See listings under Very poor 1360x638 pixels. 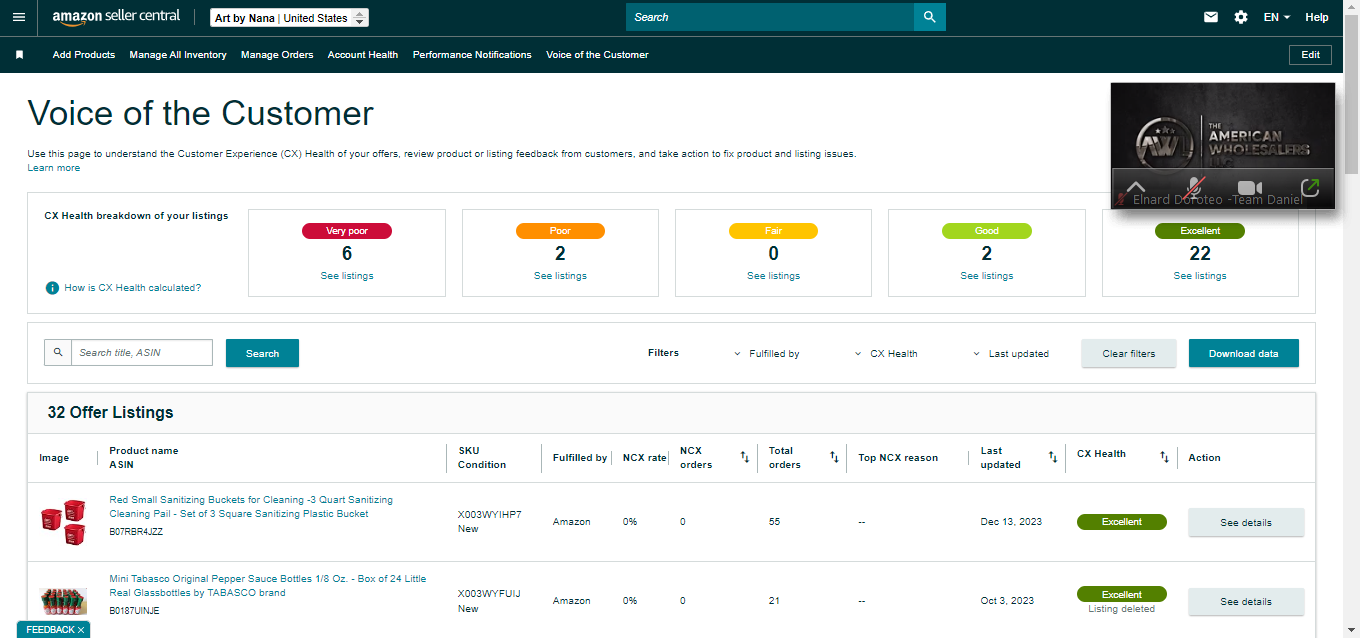pos(347,276)
